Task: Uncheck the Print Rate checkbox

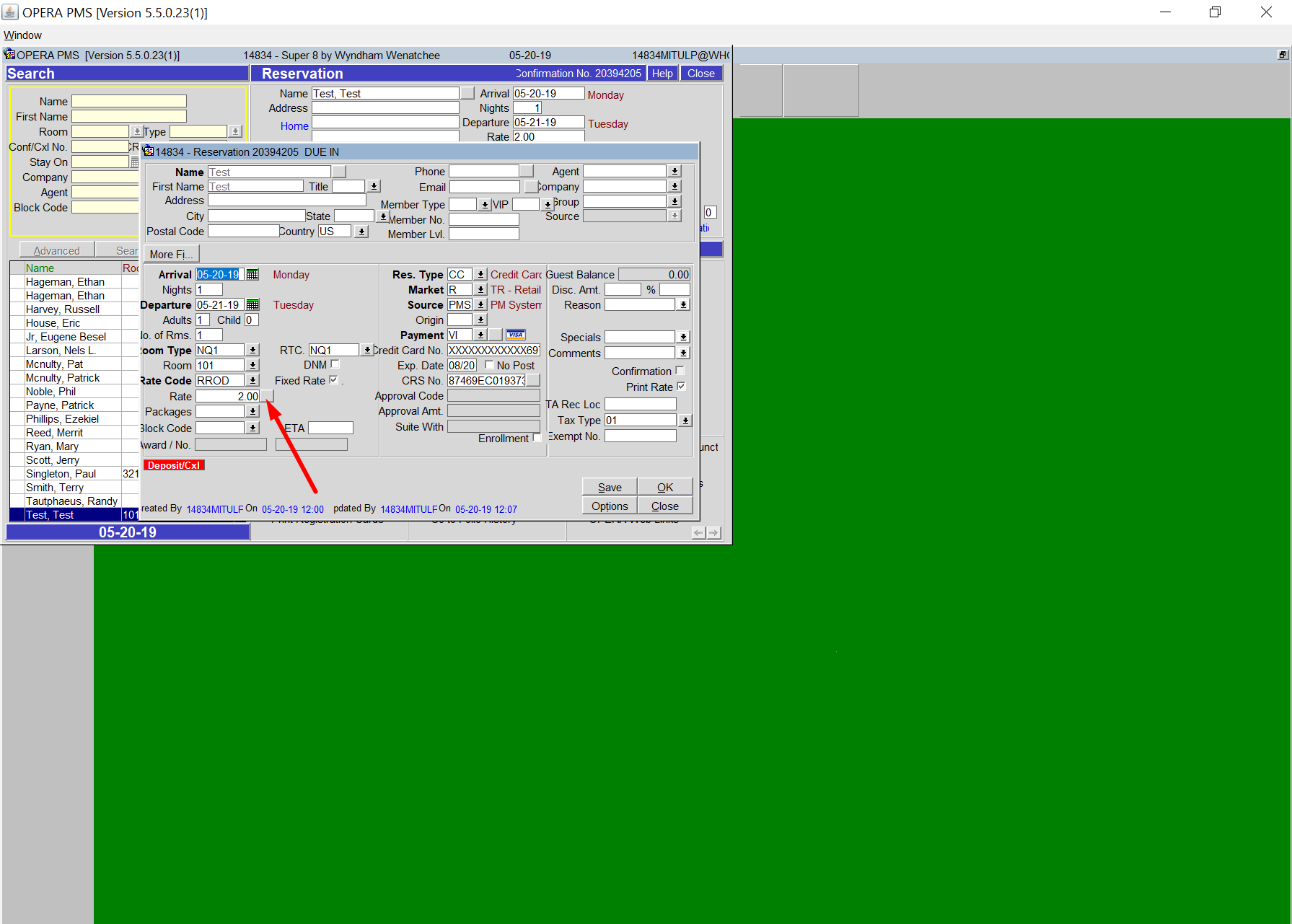Action: tap(680, 386)
